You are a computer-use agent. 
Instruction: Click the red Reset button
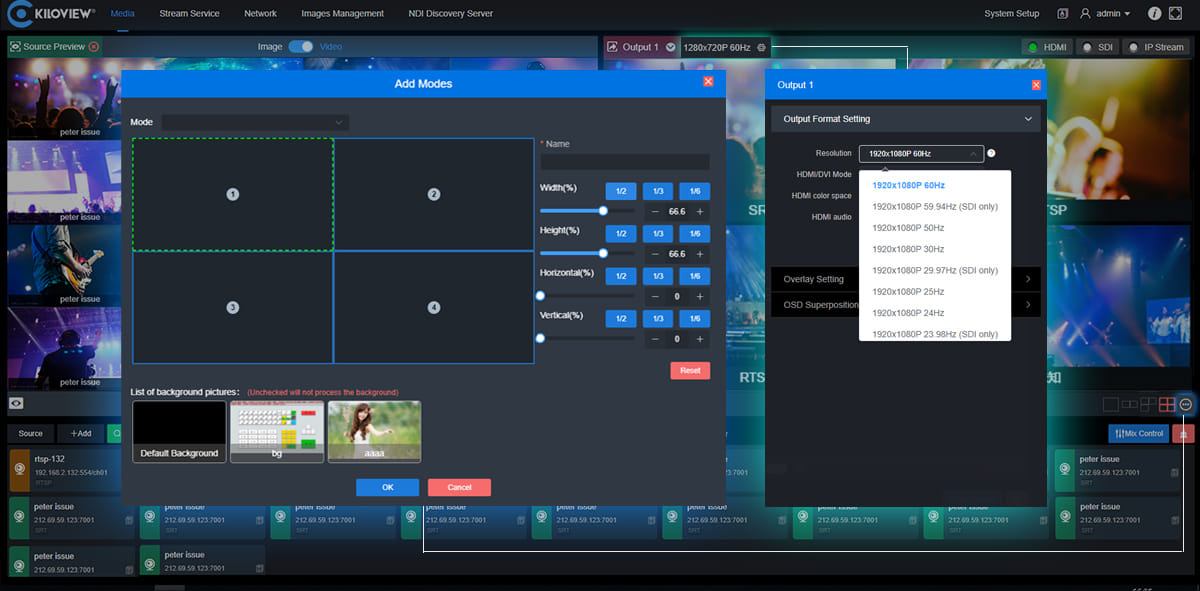tap(689, 370)
